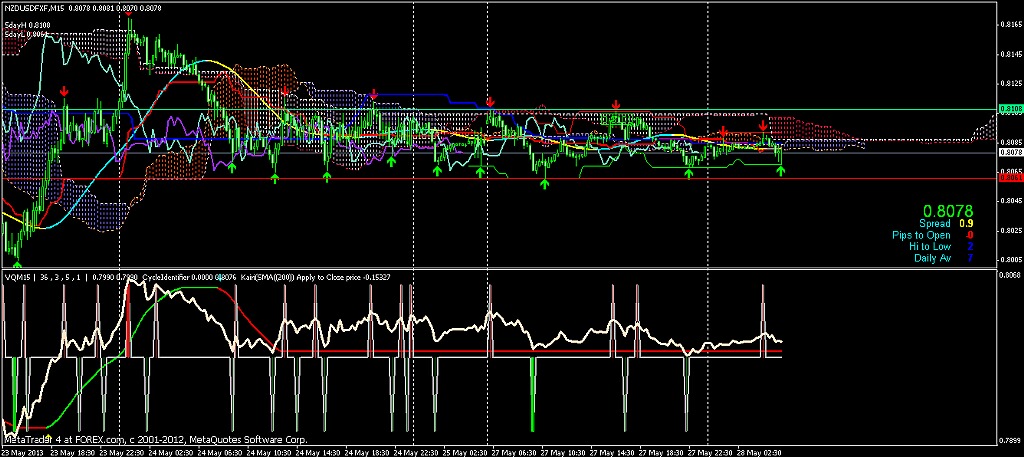Viewport: 1024px width, 457px height.
Task: Click the red 0.8061 price tag on the axis
Action: pos(1009,180)
